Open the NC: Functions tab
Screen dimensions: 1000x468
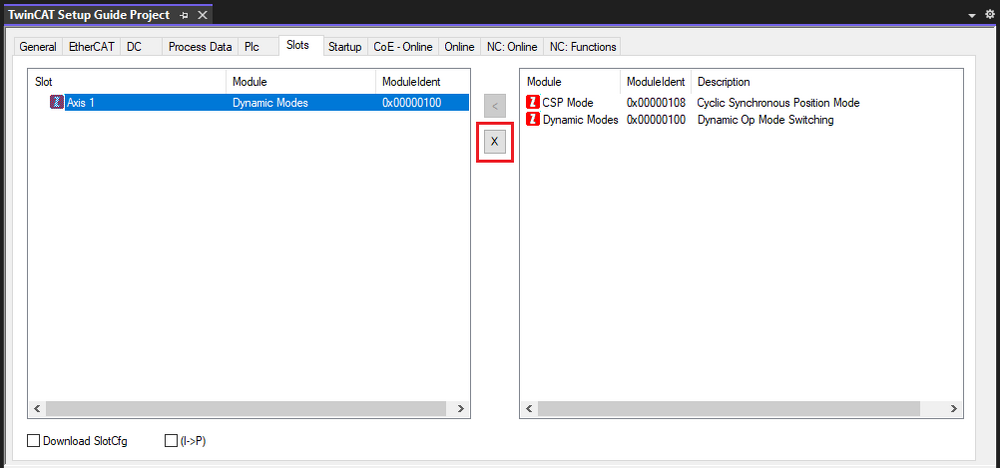pyautogui.click(x=583, y=47)
